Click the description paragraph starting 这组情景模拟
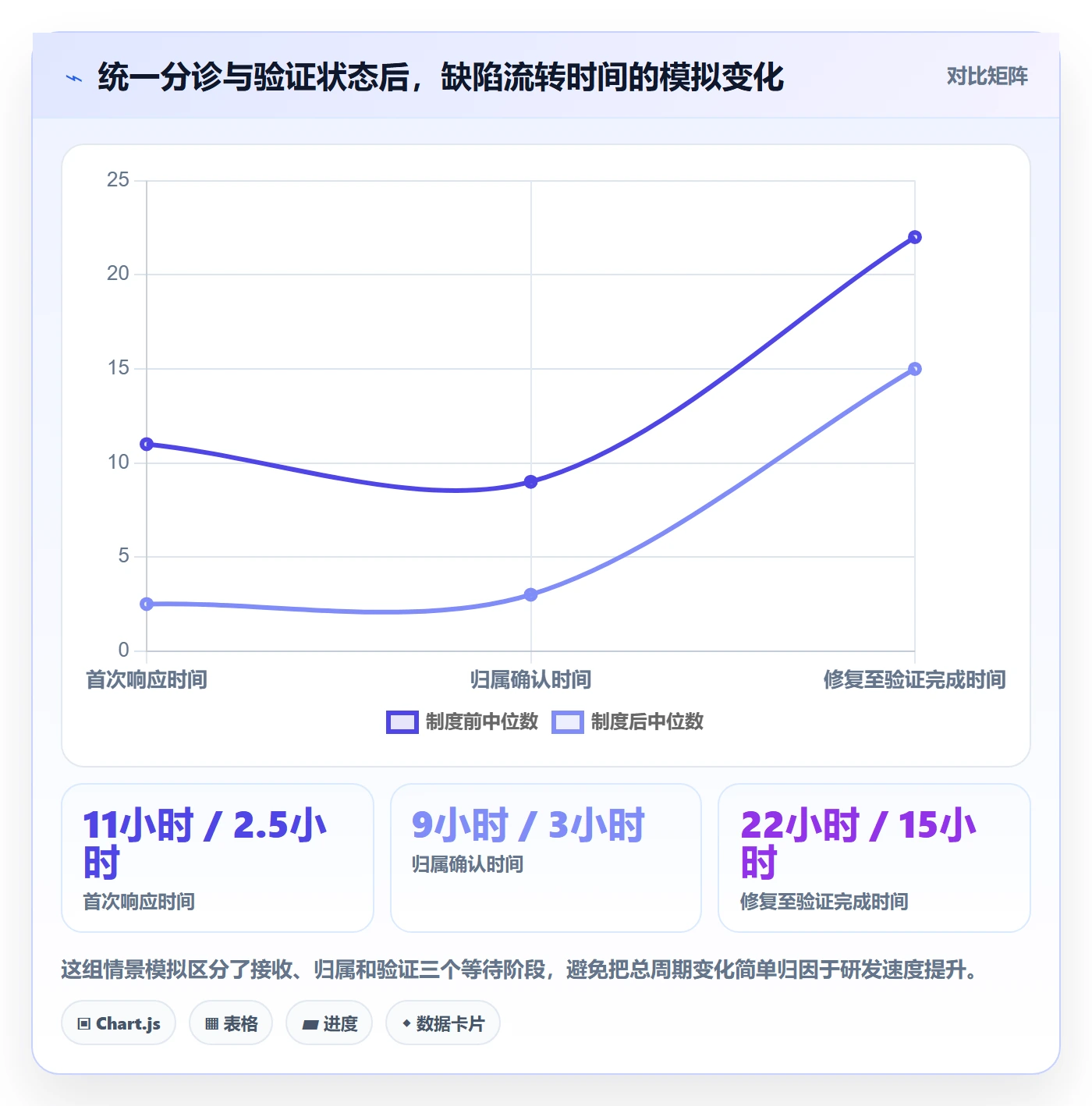 pyautogui.click(x=519, y=970)
